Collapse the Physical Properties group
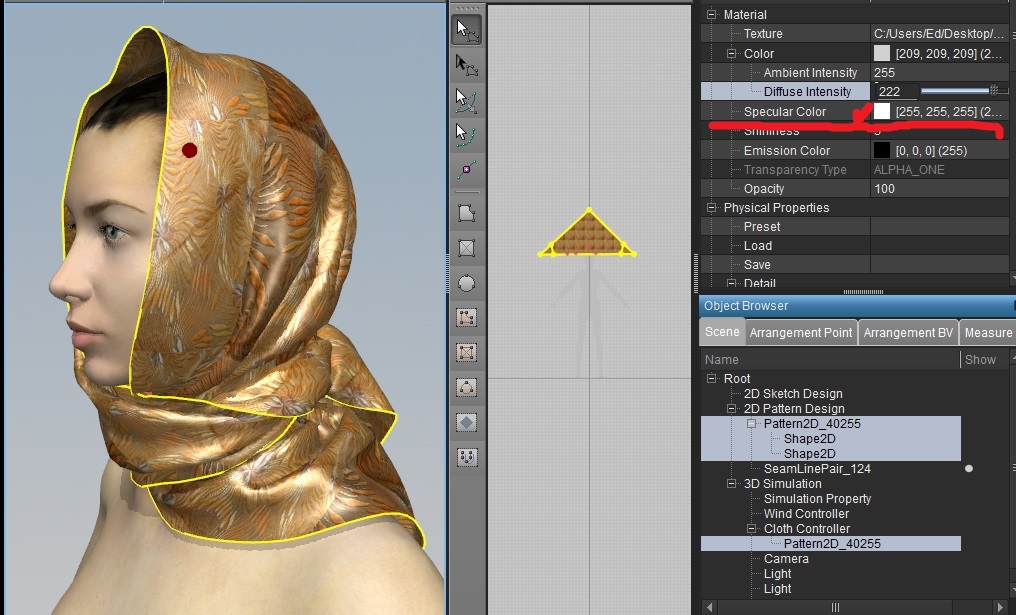 pyautogui.click(x=711, y=208)
